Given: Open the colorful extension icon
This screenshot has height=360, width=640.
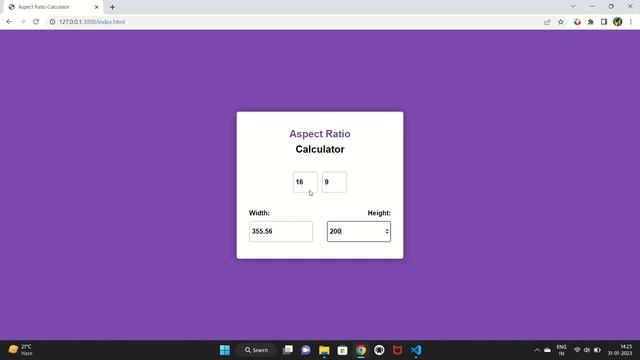Looking at the screenshot, I should point(577,22).
